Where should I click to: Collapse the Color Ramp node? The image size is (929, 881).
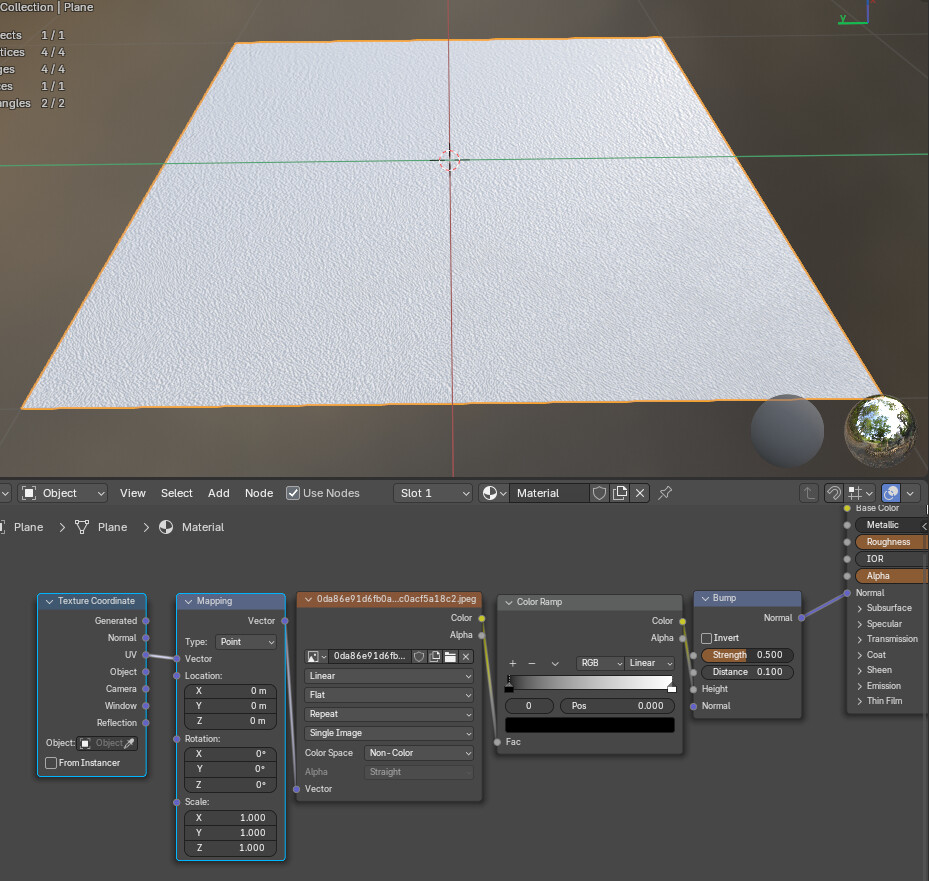508,603
